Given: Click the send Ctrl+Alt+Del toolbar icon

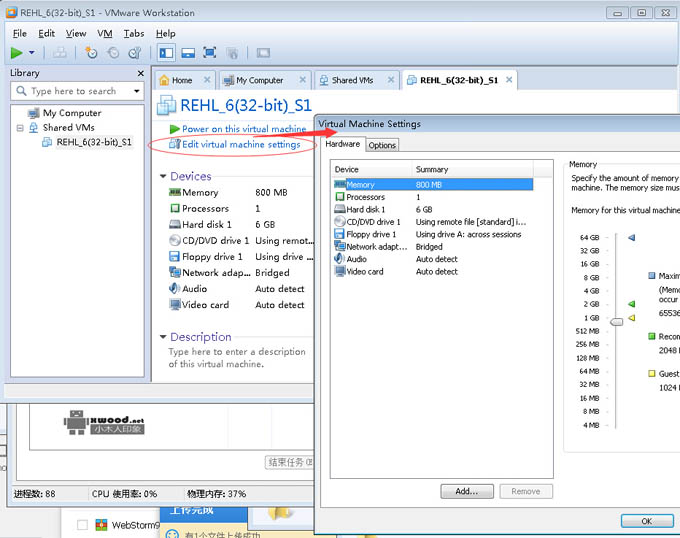Looking at the screenshot, I should click(x=59, y=53).
